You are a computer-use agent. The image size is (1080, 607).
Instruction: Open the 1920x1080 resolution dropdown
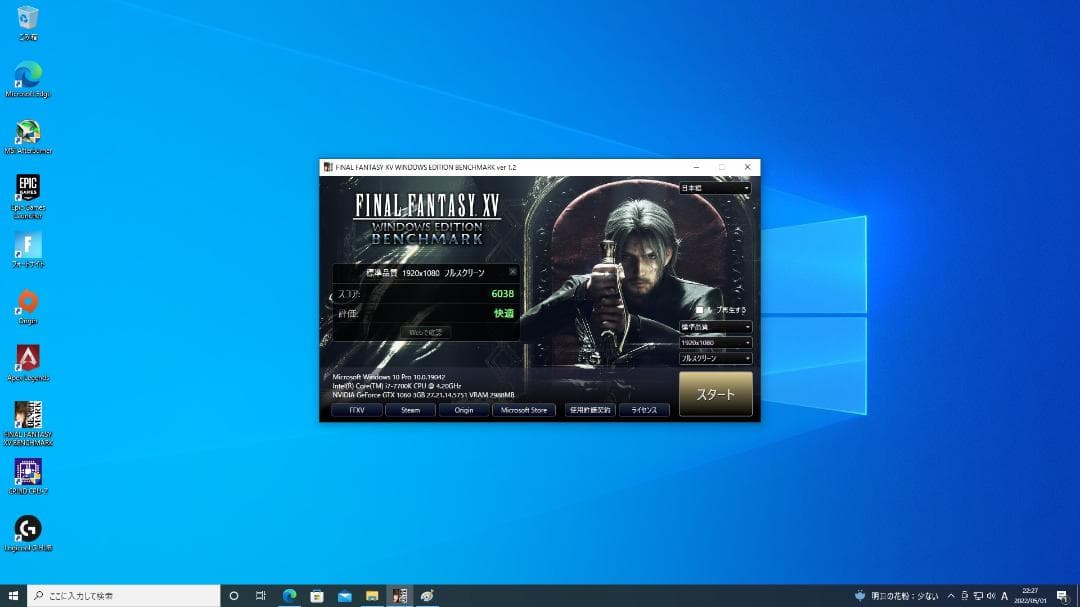(x=715, y=342)
